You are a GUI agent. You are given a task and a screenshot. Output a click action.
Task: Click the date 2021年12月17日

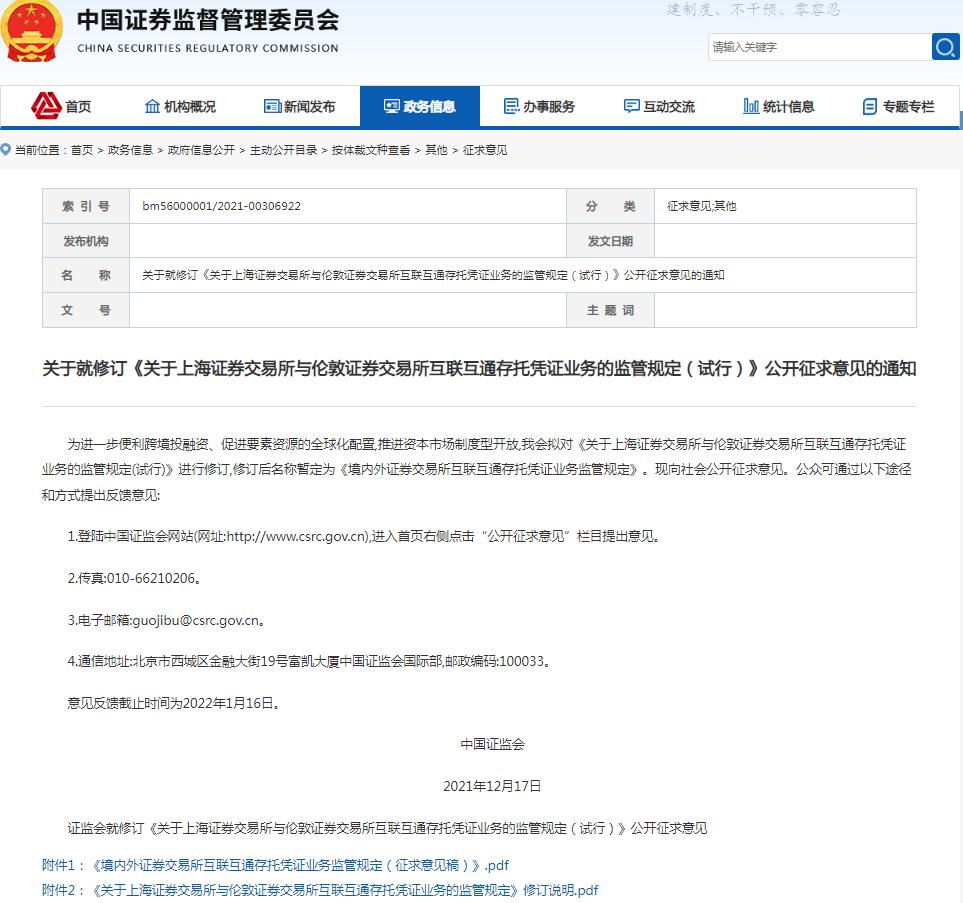[493, 786]
